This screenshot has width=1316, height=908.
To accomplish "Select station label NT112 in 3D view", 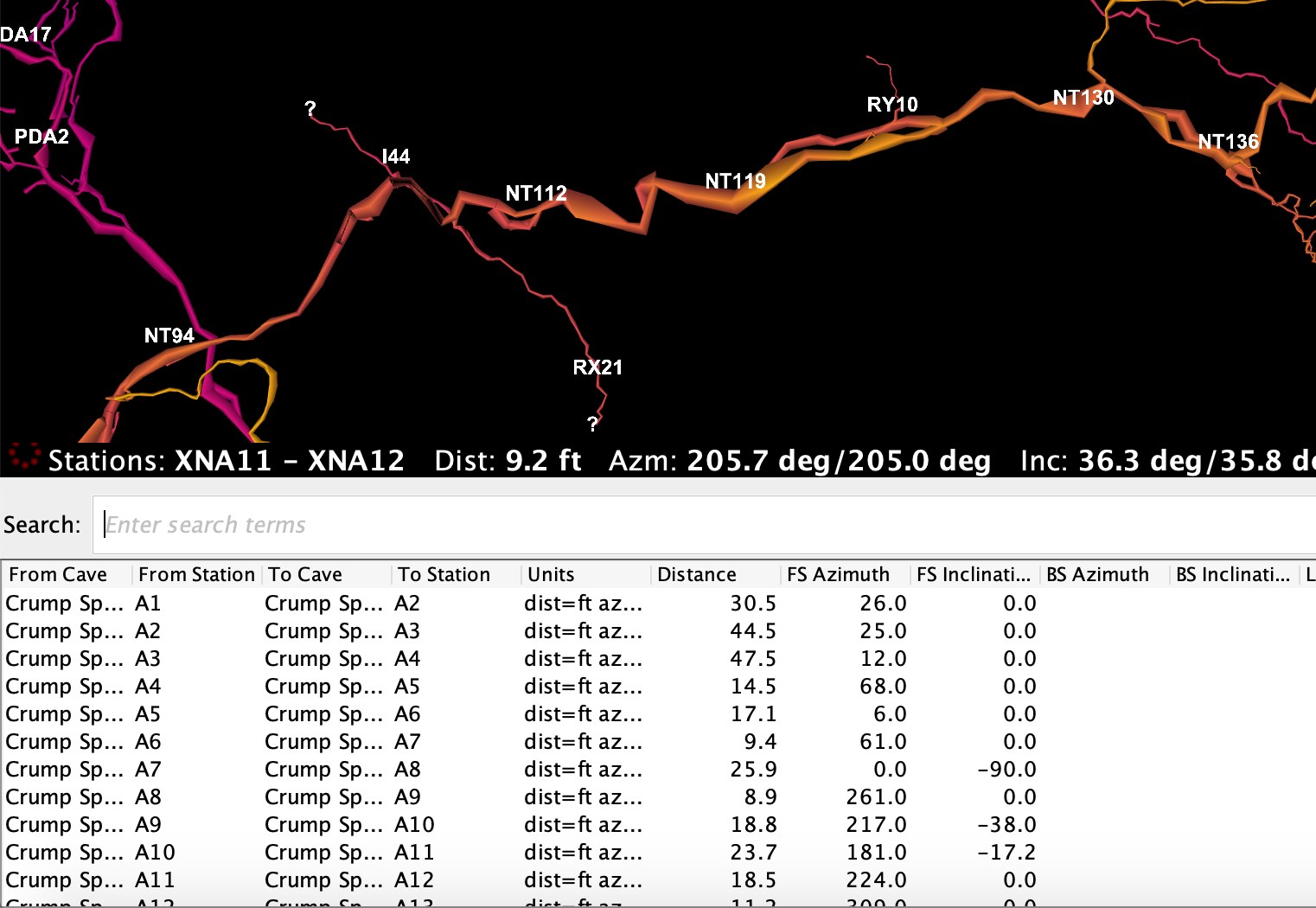I will [536, 193].
